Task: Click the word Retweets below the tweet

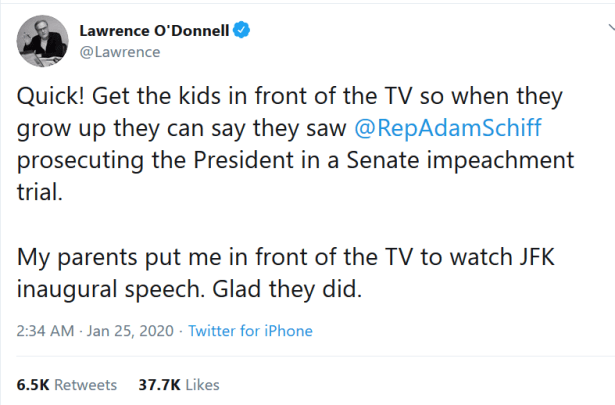Action: coord(85,384)
